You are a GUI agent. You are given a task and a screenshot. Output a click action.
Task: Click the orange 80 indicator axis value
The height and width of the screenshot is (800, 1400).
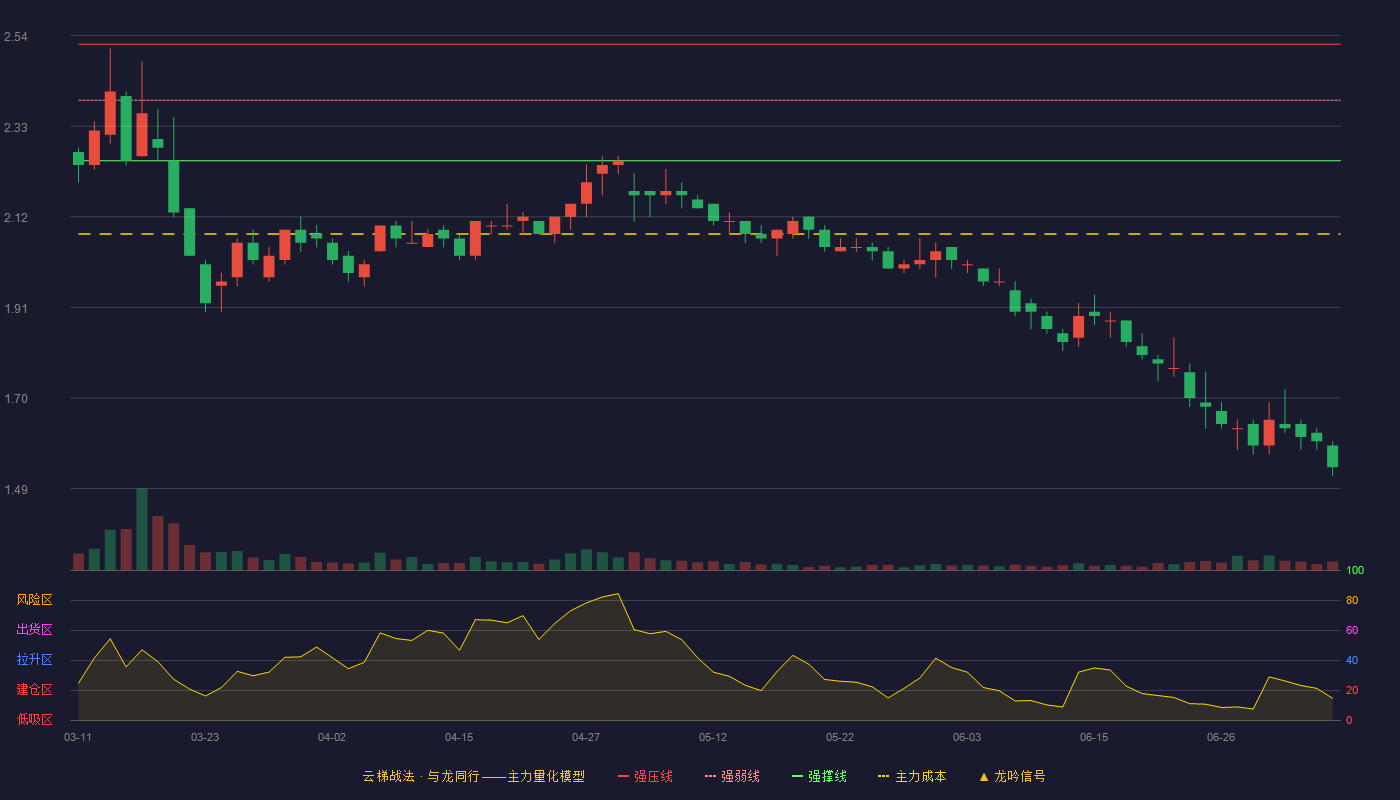tap(1352, 600)
